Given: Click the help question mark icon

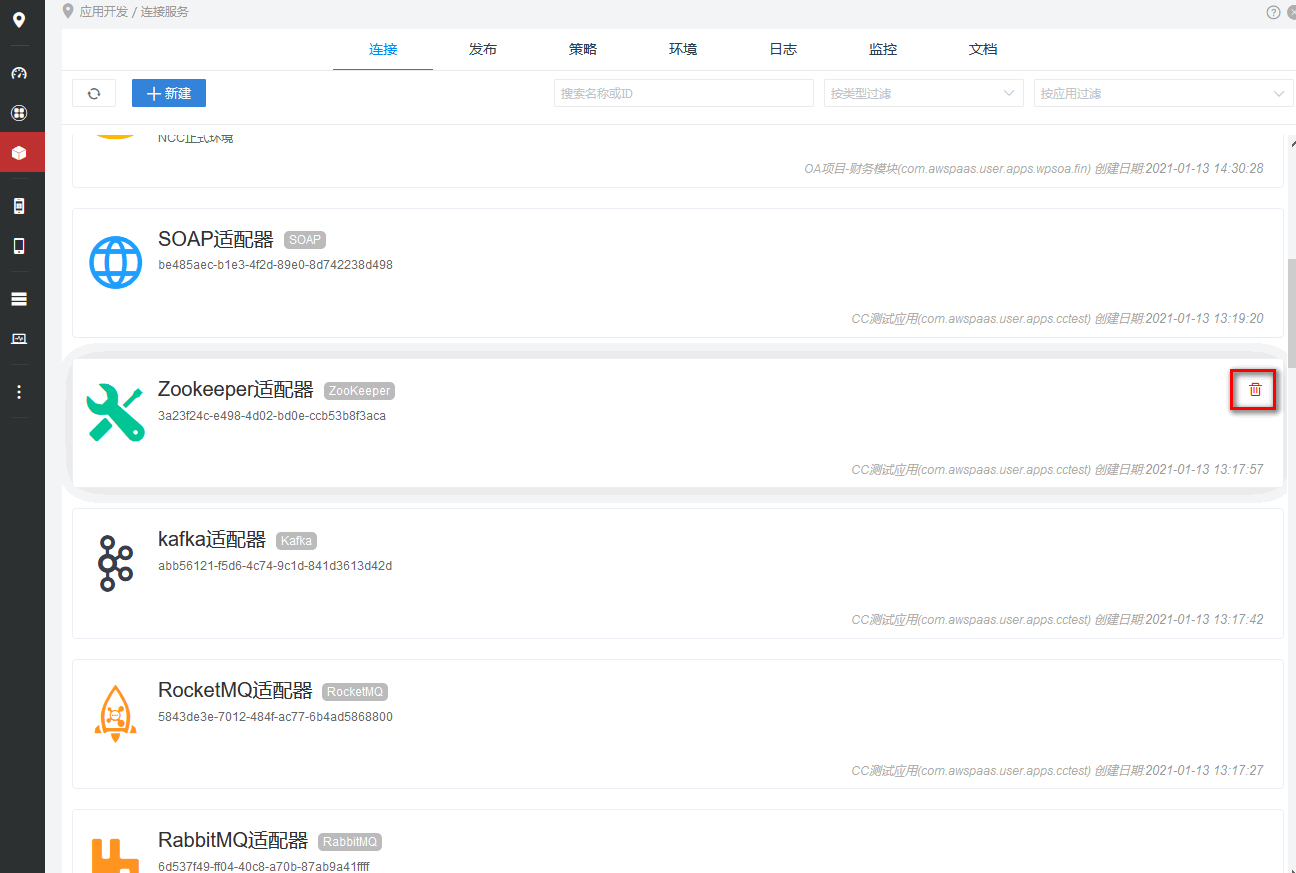Looking at the screenshot, I should click(1273, 12).
